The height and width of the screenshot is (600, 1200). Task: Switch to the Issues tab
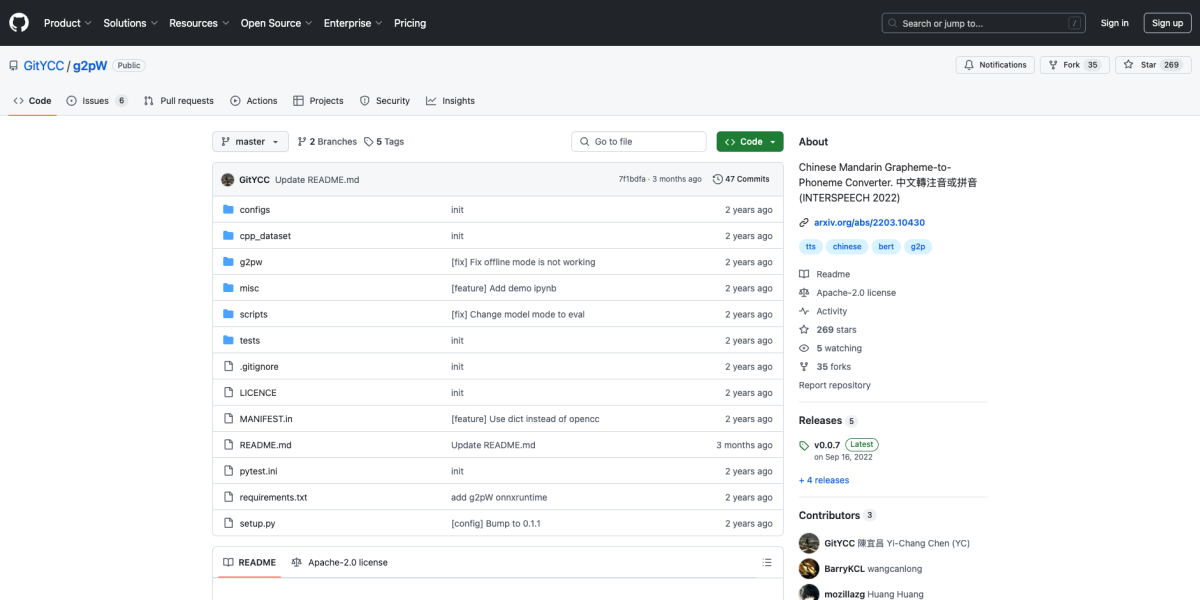pyautogui.click(x=96, y=101)
